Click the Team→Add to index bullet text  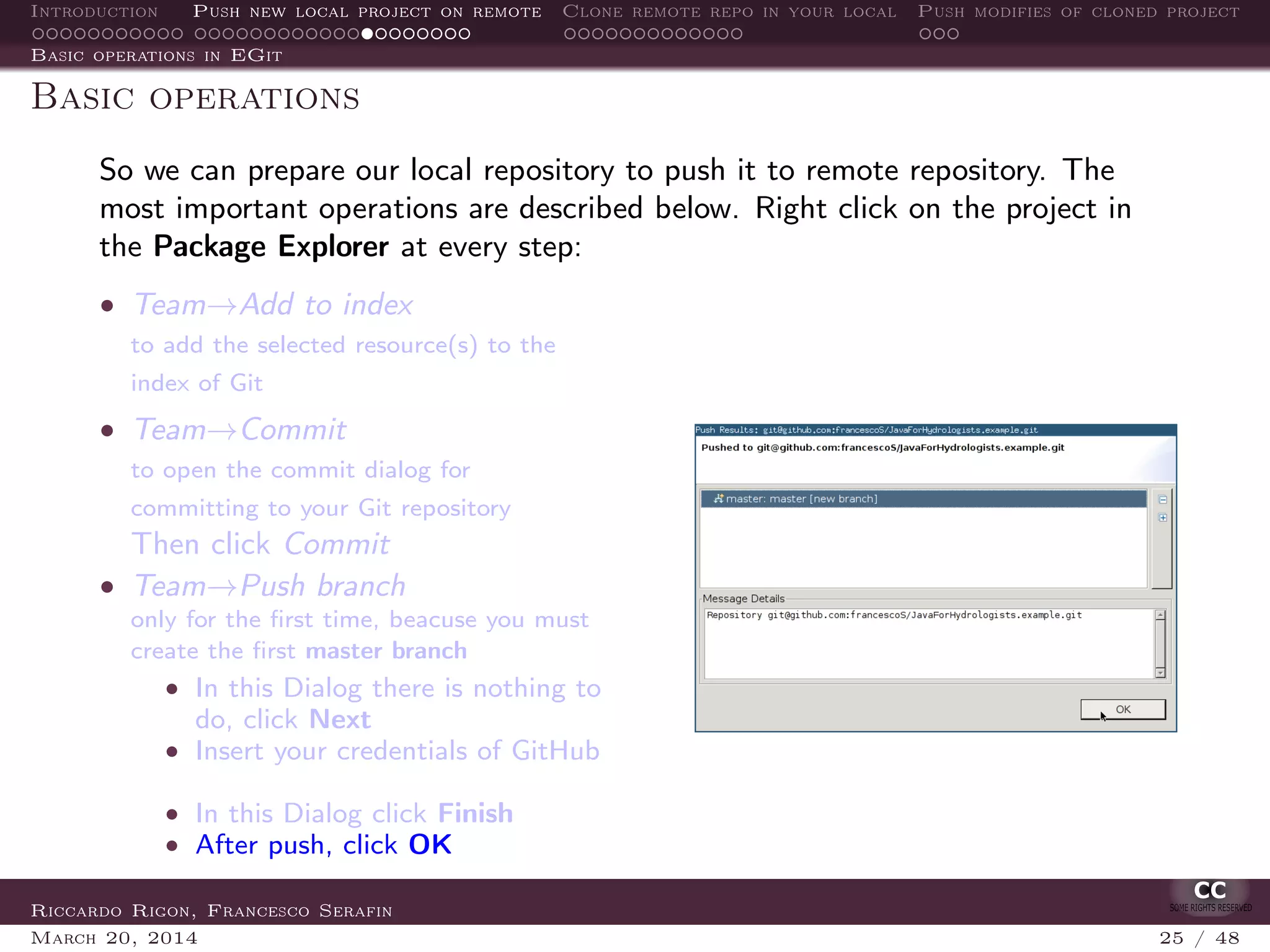click(x=273, y=304)
